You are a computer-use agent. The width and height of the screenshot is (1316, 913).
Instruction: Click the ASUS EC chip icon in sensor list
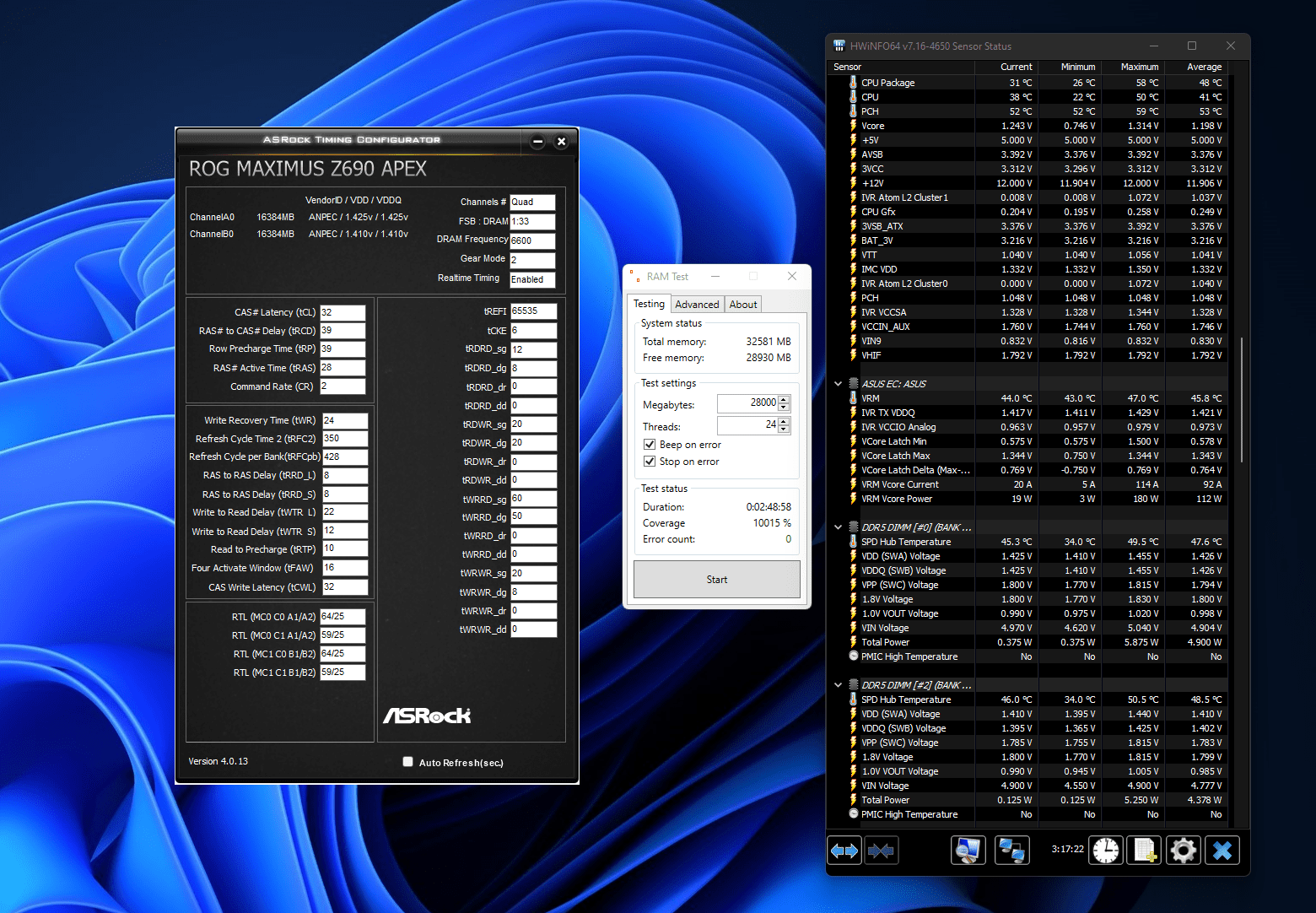click(x=854, y=384)
